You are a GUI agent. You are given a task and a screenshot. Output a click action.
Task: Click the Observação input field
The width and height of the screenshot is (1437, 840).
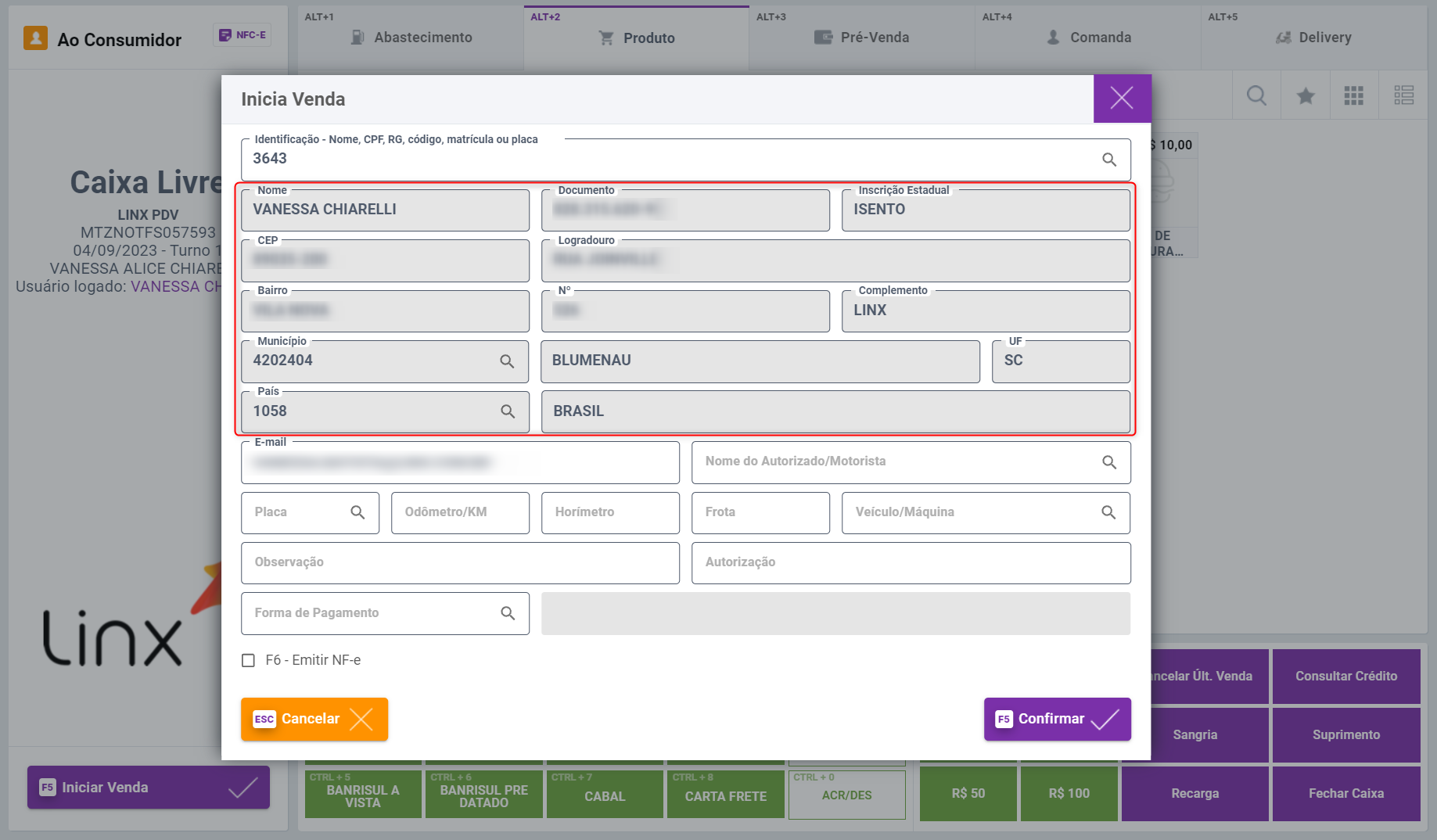coord(460,562)
